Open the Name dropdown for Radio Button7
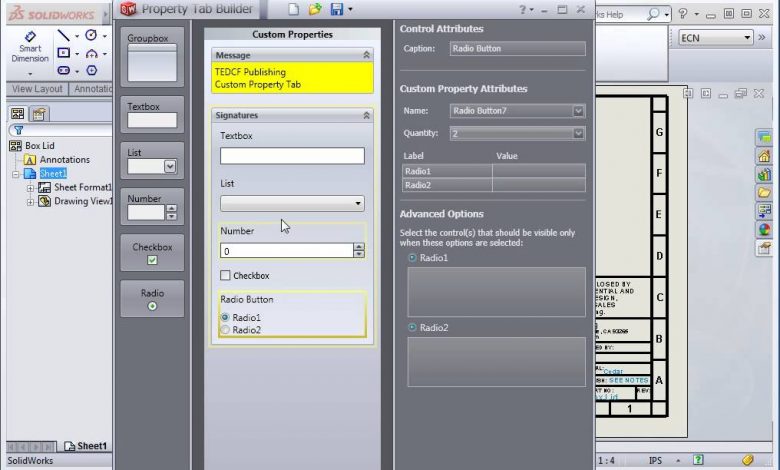 click(x=578, y=111)
